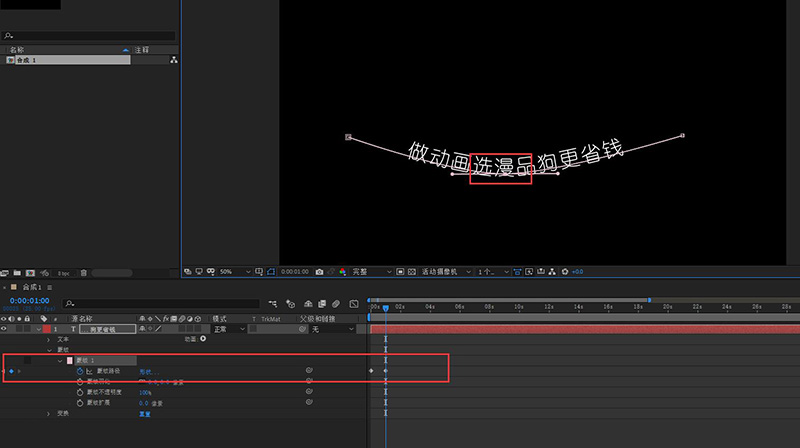Click the project panel thumbnail size slider
The height and width of the screenshot is (448, 800).
click(112, 273)
